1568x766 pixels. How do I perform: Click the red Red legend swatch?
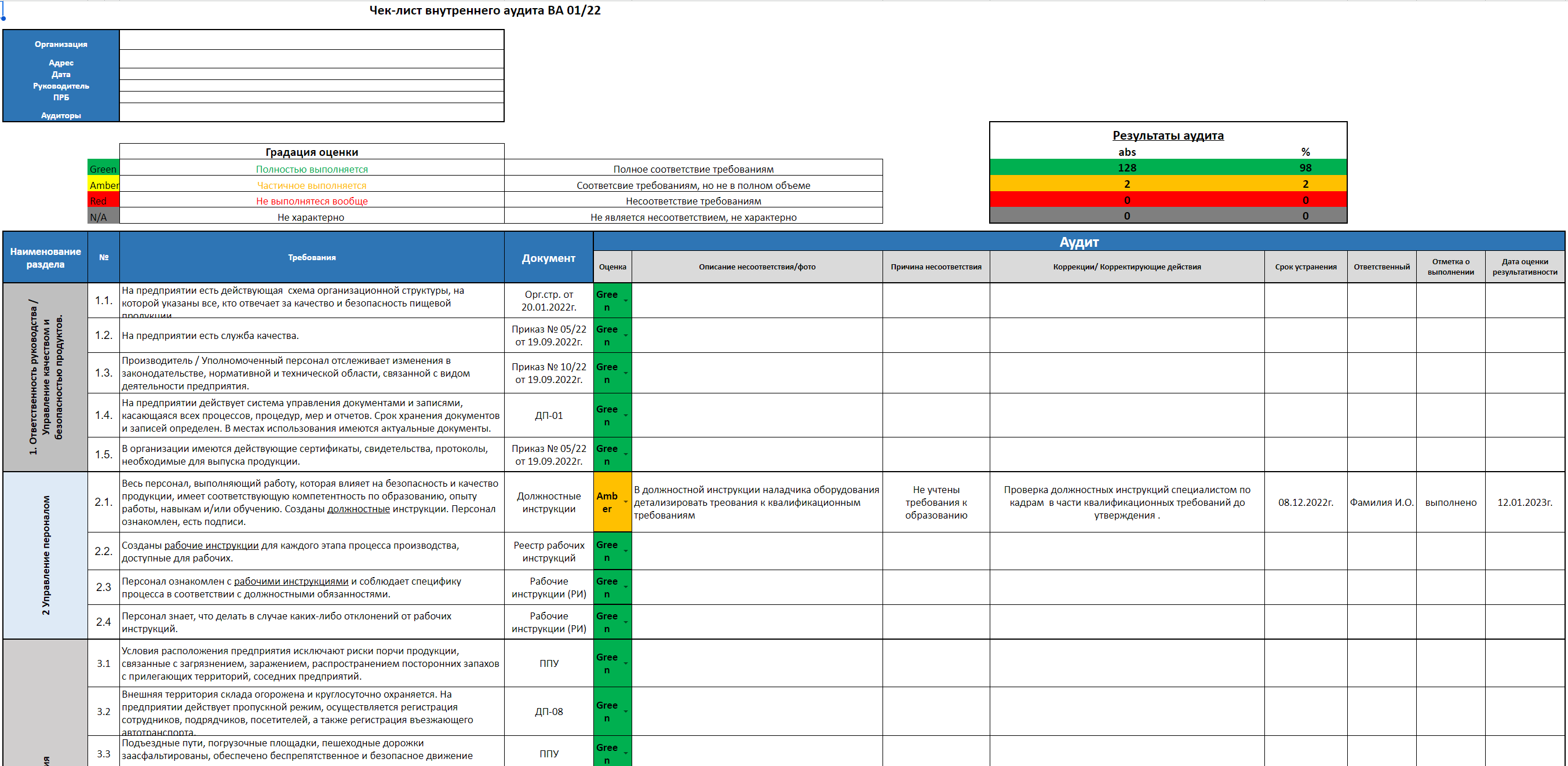(103, 201)
